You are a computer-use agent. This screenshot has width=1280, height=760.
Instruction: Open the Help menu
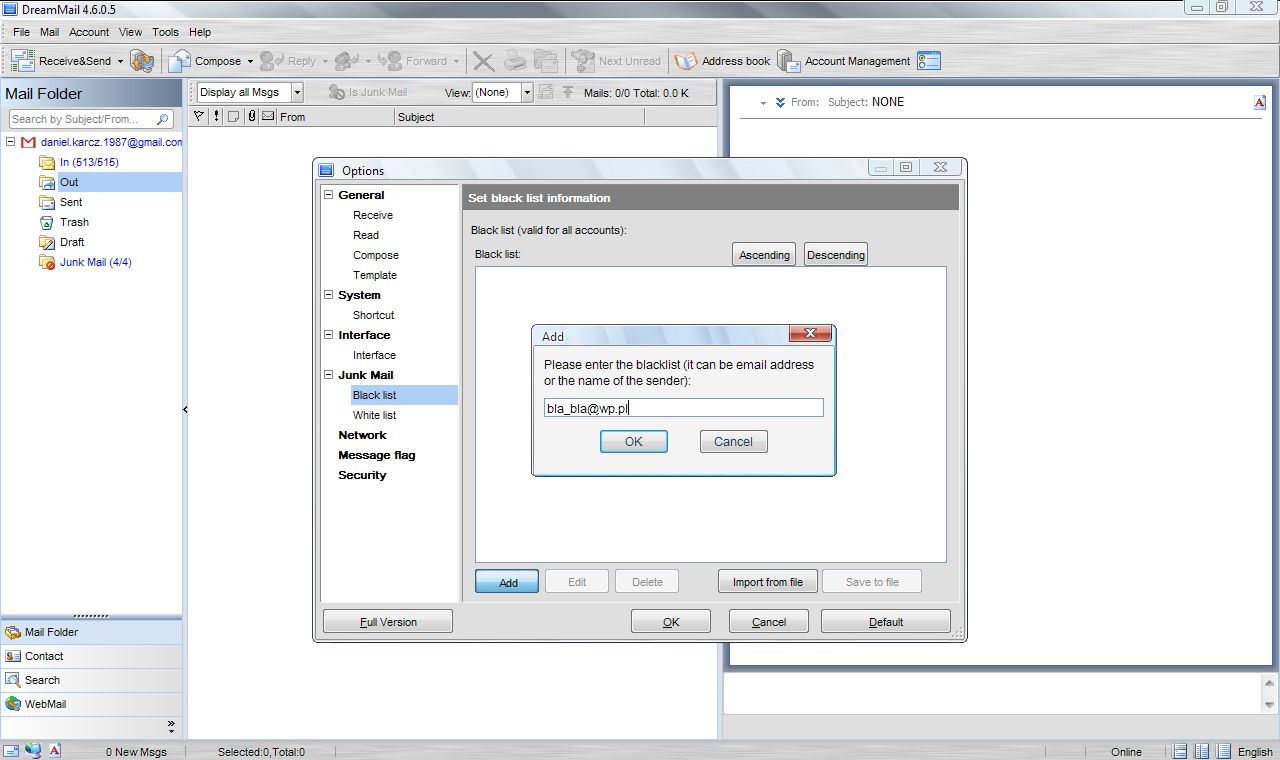tap(200, 32)
